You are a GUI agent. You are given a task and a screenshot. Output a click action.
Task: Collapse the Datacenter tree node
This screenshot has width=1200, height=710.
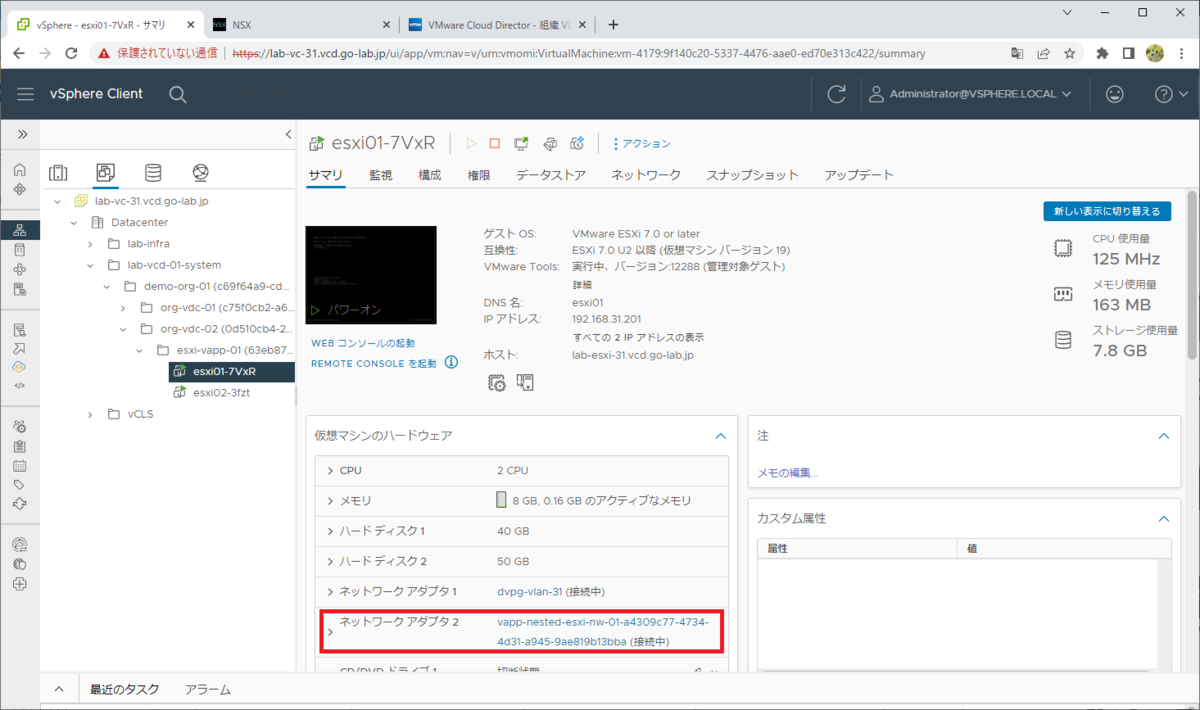[x=73, y=222]
